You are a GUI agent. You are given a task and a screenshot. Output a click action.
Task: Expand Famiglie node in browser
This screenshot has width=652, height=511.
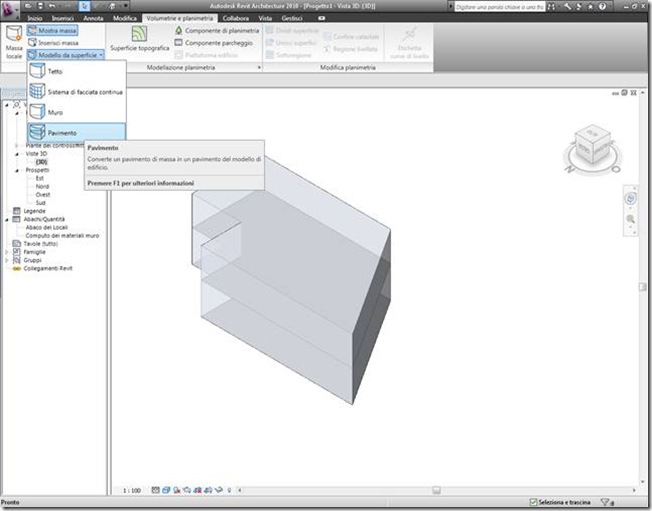point(7,252)
